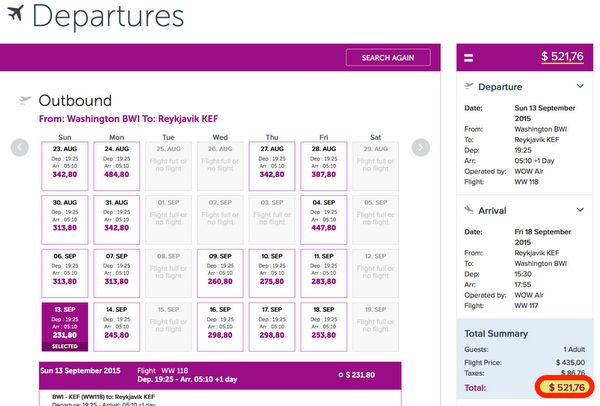The height and width of the screenshot is (406, 600).
Task: Click the selected 13. SEP date cell
Action: pyautogui.click(x=65, y=327)
